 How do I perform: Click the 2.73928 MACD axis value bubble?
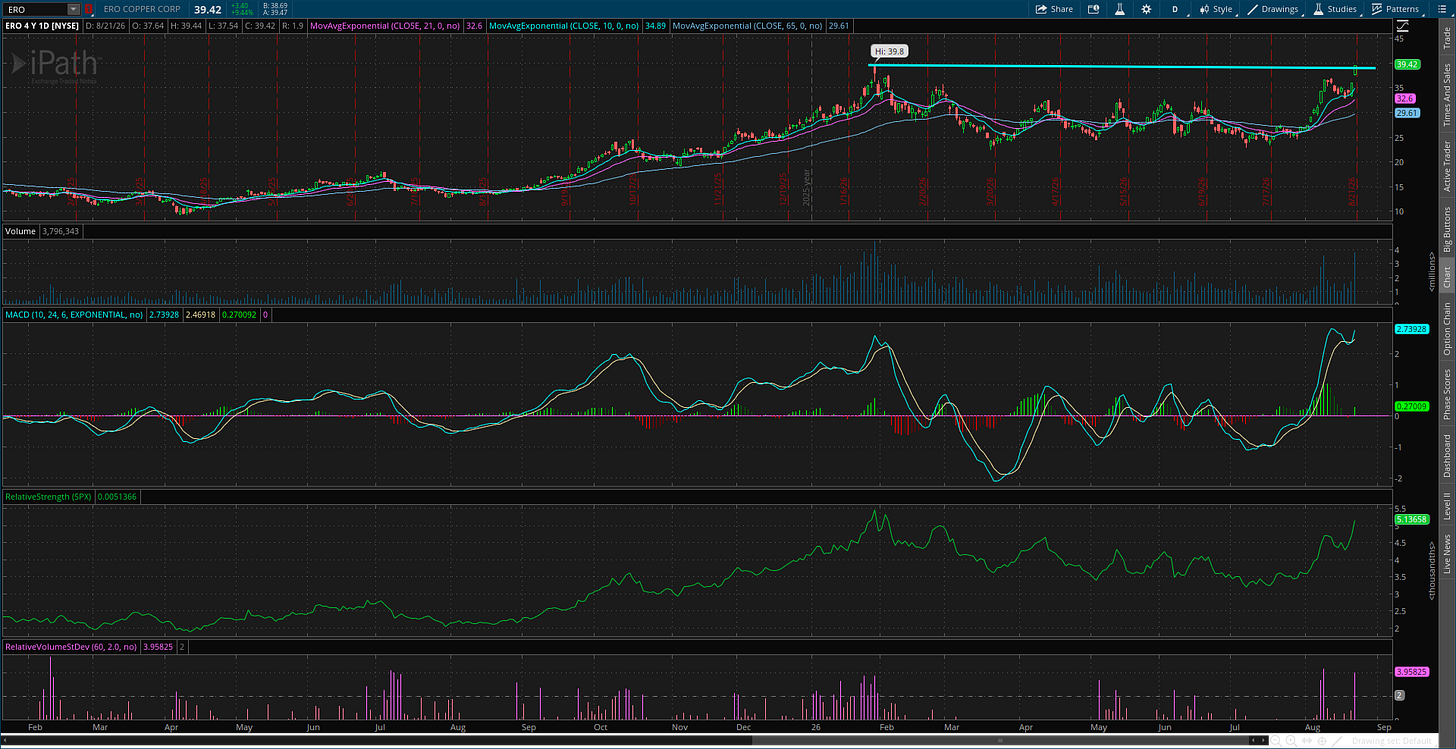pos(1411,329)
